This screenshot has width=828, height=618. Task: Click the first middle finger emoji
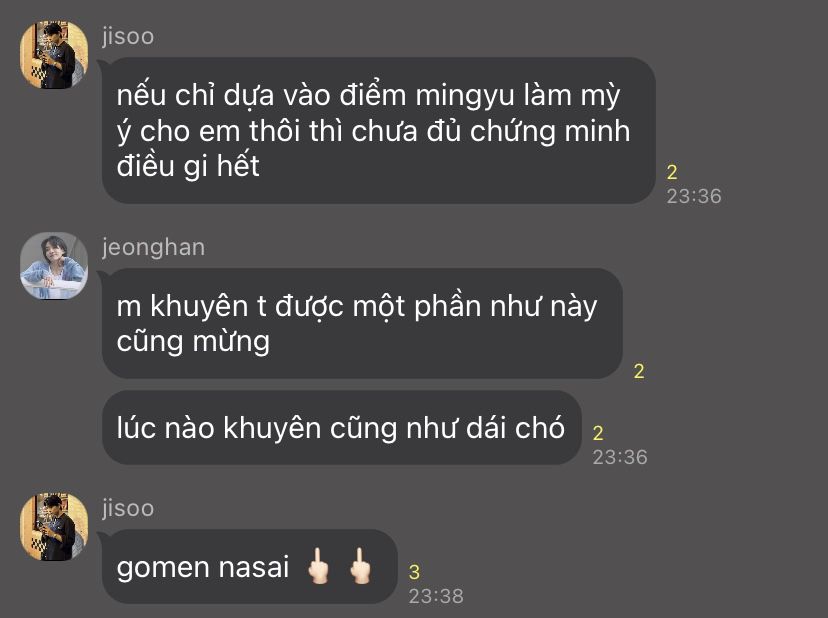click(318, 566)
